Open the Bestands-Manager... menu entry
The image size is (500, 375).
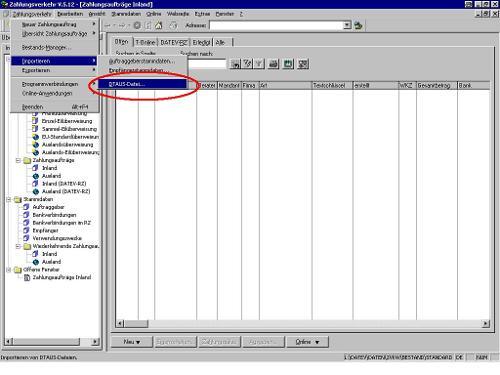(55, 47)
